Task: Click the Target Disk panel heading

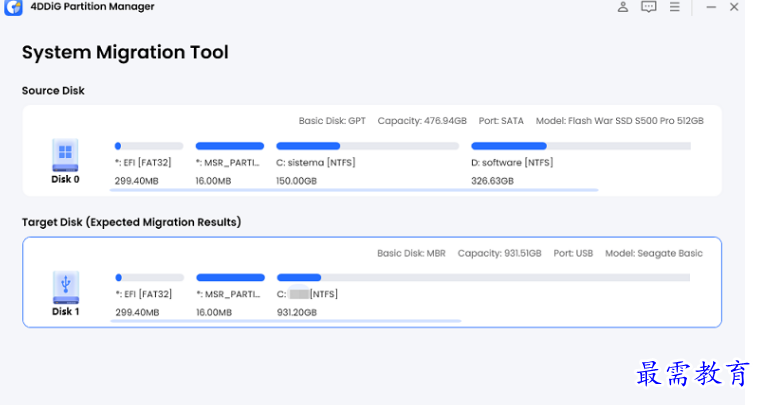Action: pyautogui.click(x=131, y=222)
